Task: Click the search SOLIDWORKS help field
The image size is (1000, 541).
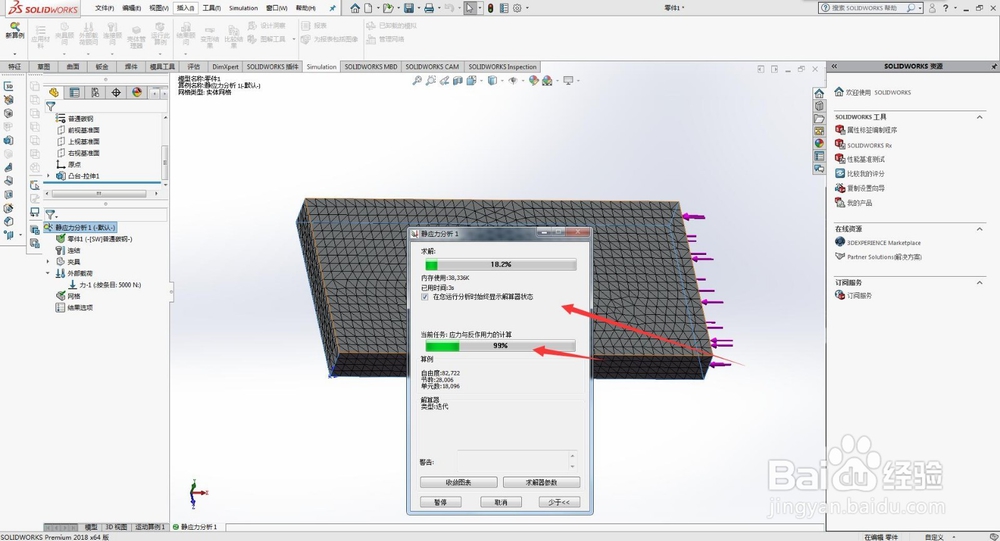Action: [871, 8]
